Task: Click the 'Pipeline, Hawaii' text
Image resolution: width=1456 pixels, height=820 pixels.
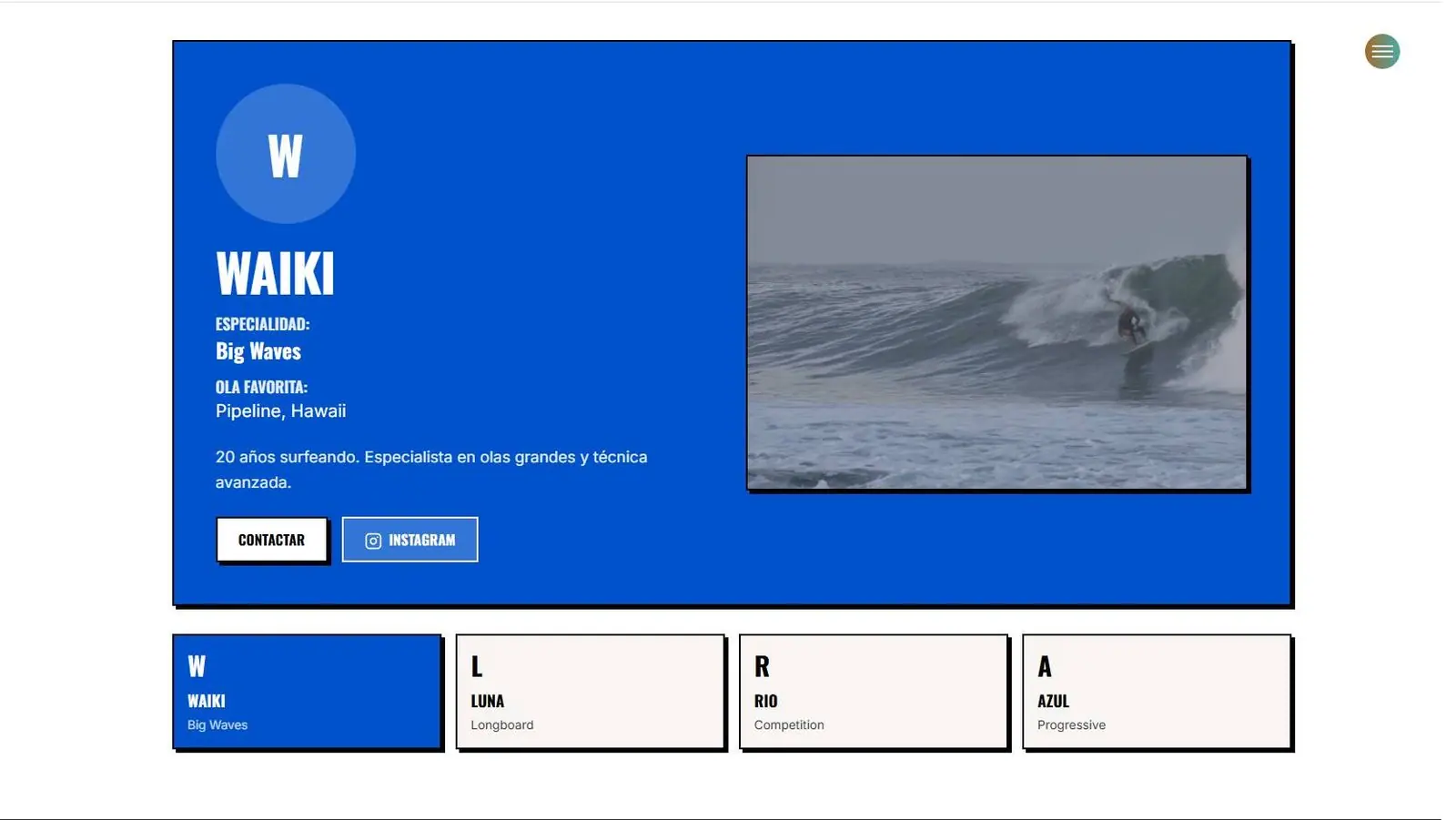Action: click(x=280, y=411)
